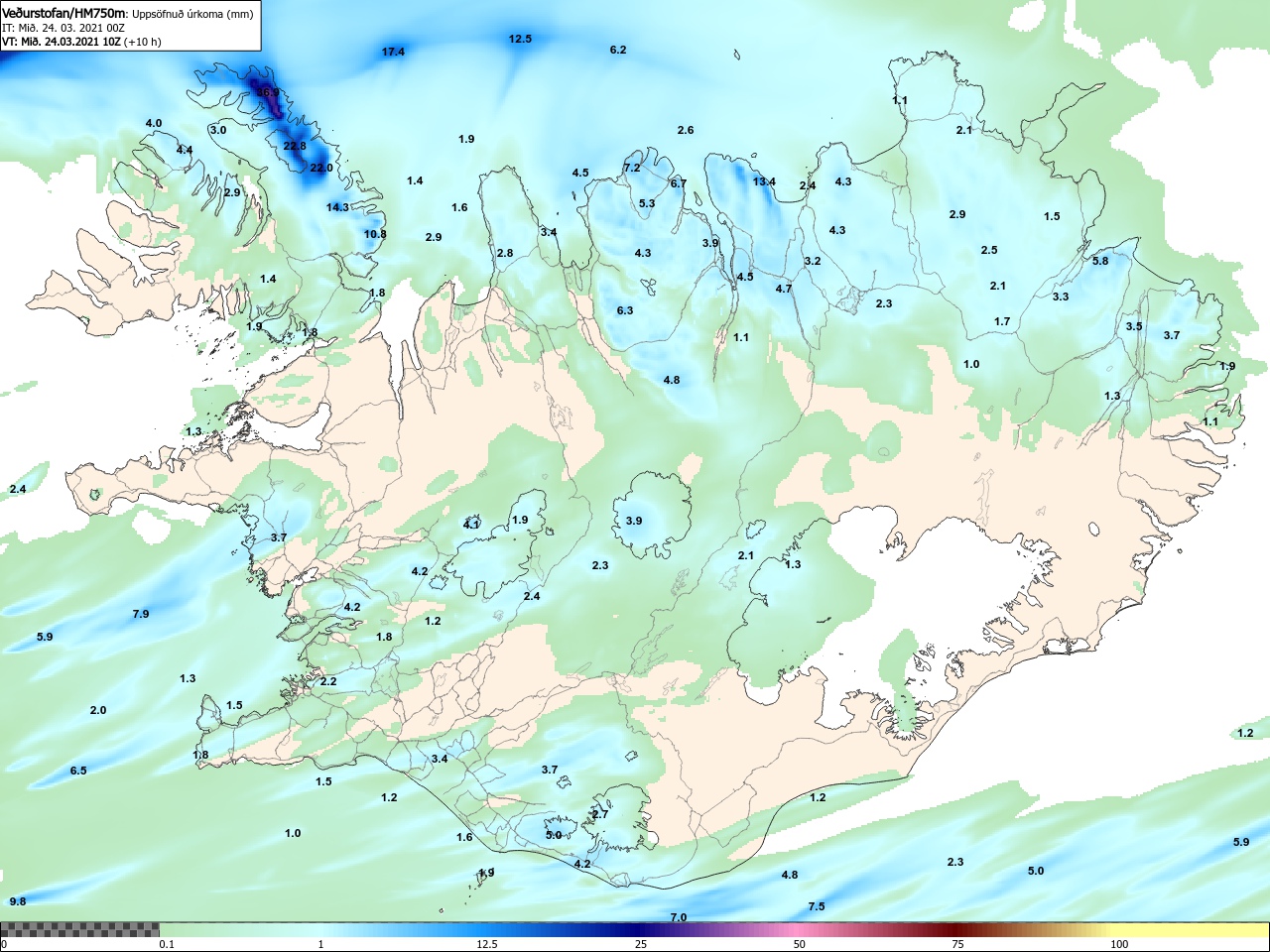The width and height of the screenshot is (1270, 952).
Task: Click the 75 label on the color scale
Action: coord(957,944)
